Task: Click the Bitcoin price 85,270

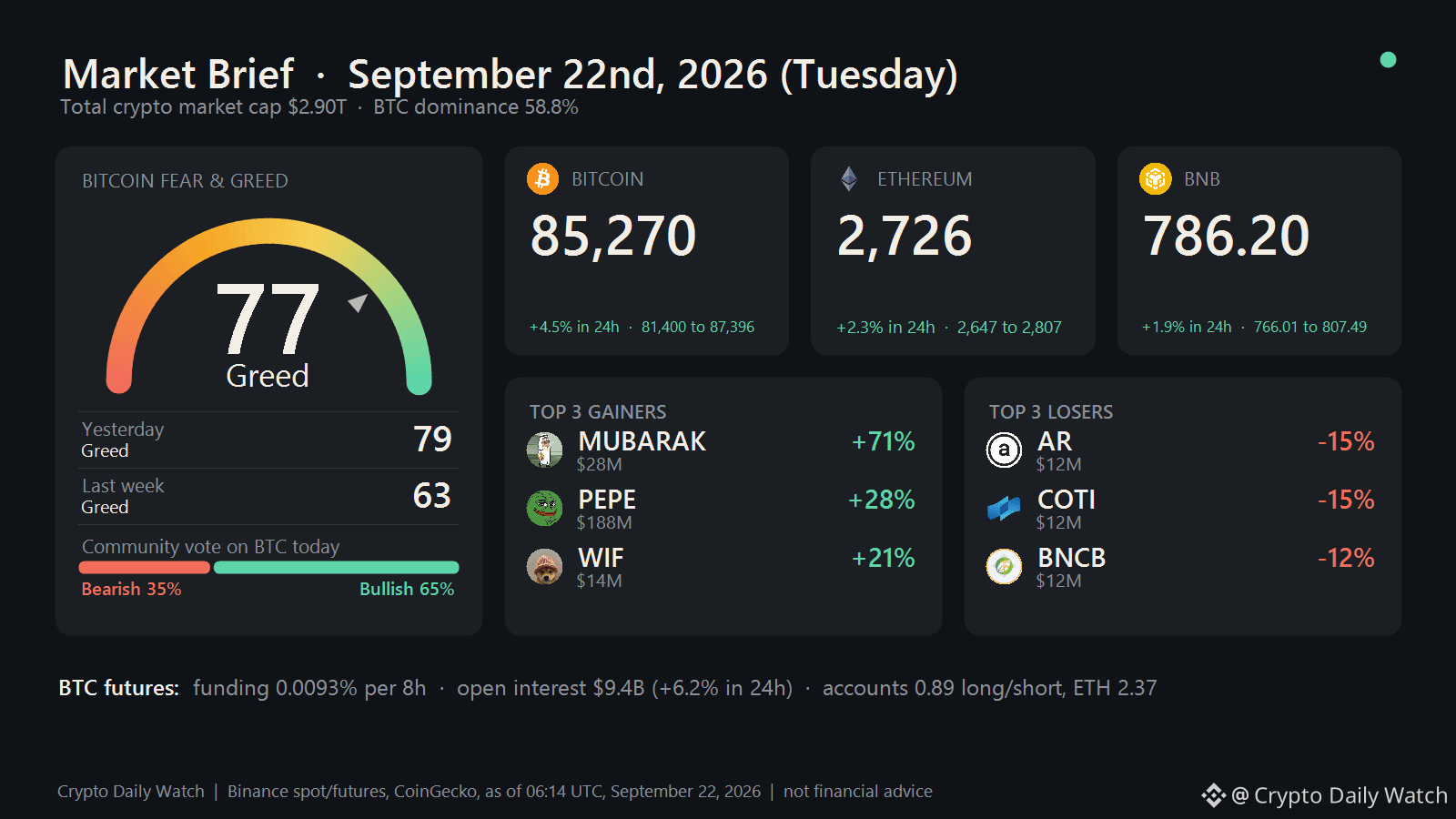Action: (613, 237)
